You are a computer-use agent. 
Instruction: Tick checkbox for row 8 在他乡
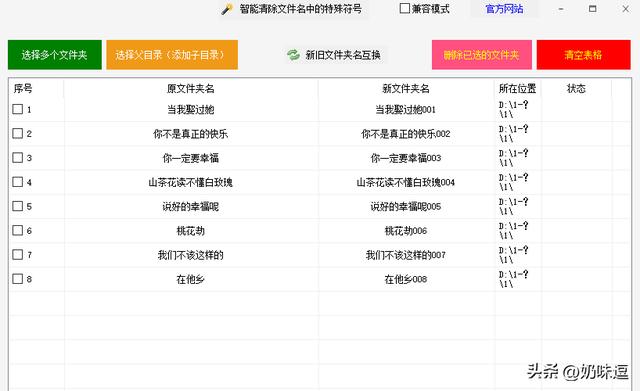point(18,279)
